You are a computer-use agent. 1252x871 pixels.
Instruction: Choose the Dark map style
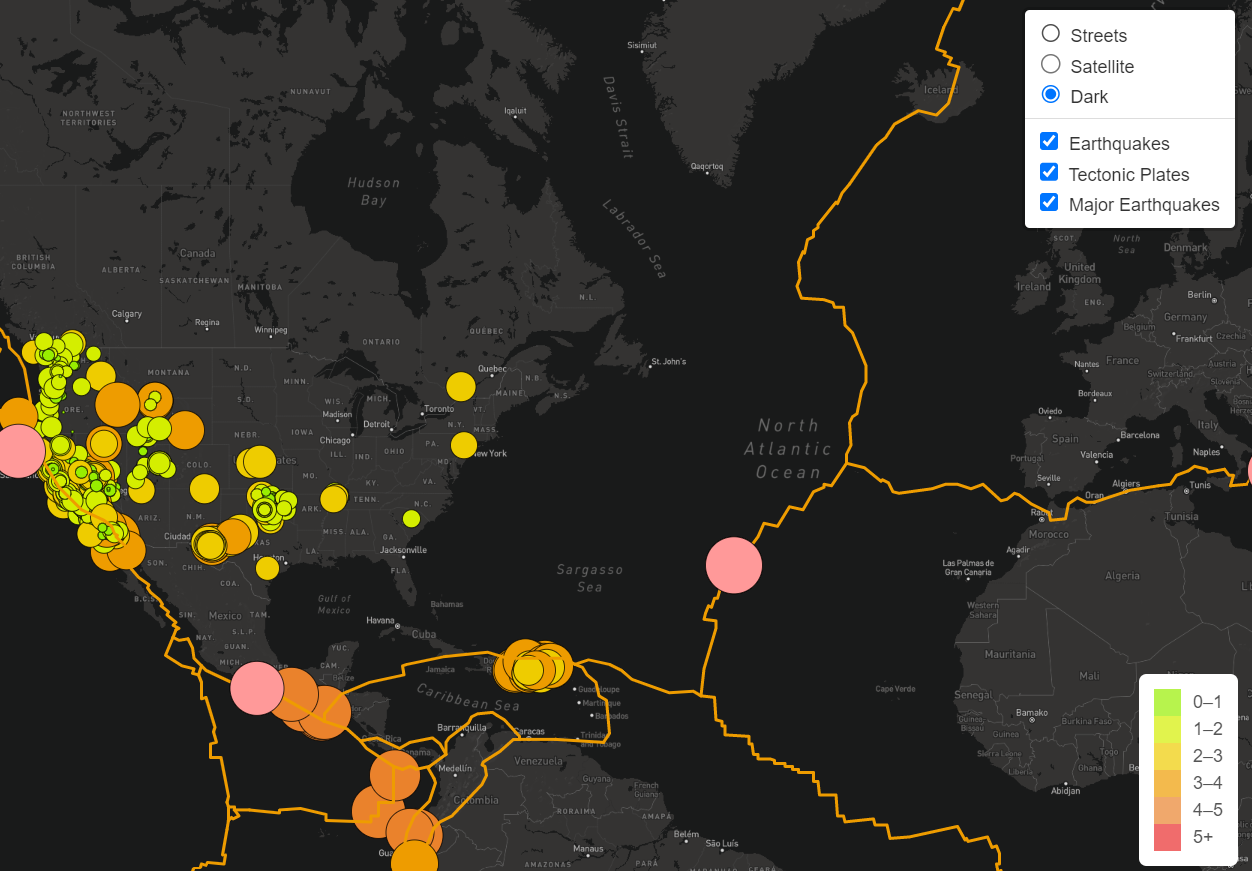[x=1050, y=94]
